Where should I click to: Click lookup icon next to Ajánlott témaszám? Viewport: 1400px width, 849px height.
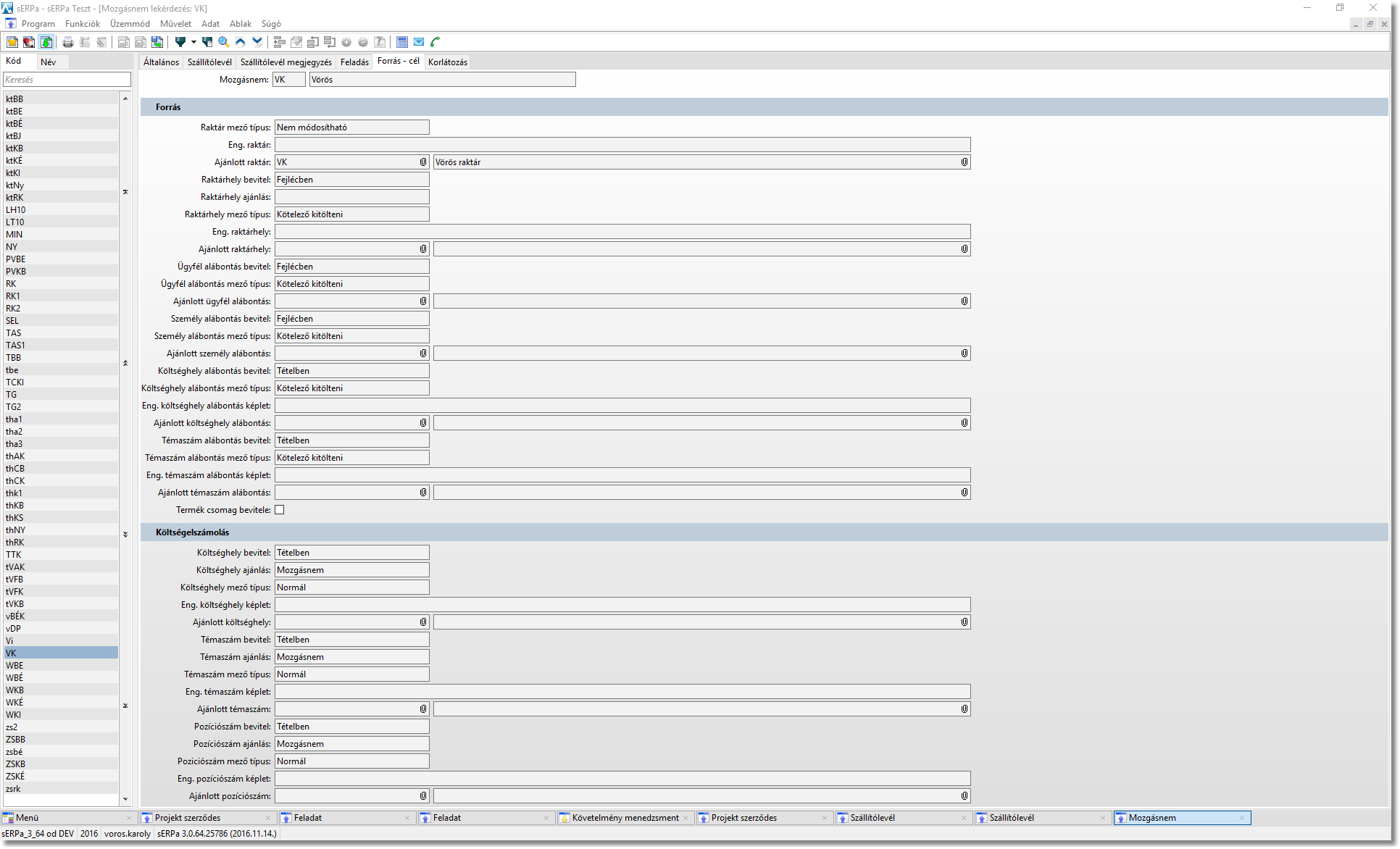coord(422,709)
